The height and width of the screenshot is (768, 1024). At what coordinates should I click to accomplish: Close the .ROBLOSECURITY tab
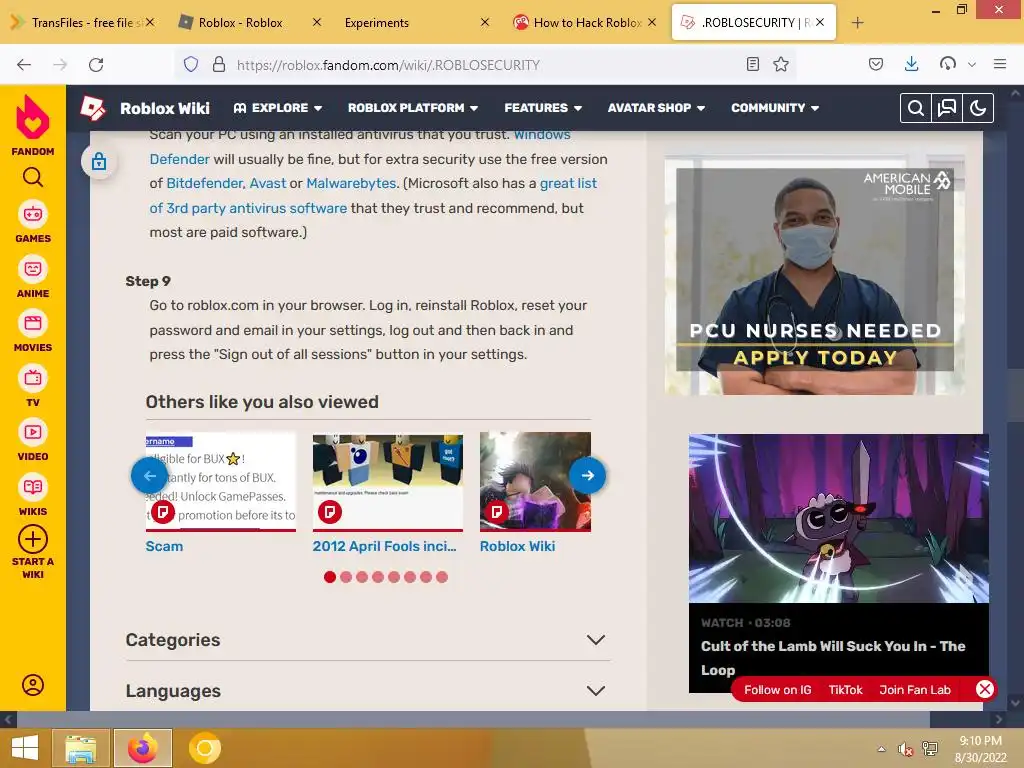[x=820, y=23]
